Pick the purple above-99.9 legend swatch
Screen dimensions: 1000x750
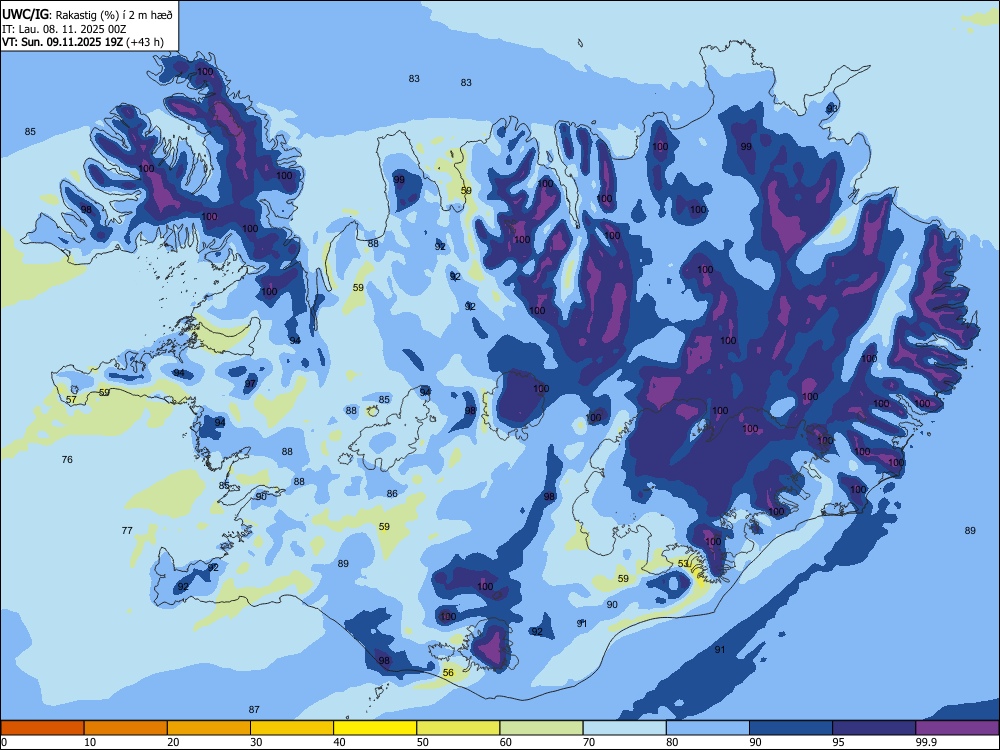click(x=957, y=728)
